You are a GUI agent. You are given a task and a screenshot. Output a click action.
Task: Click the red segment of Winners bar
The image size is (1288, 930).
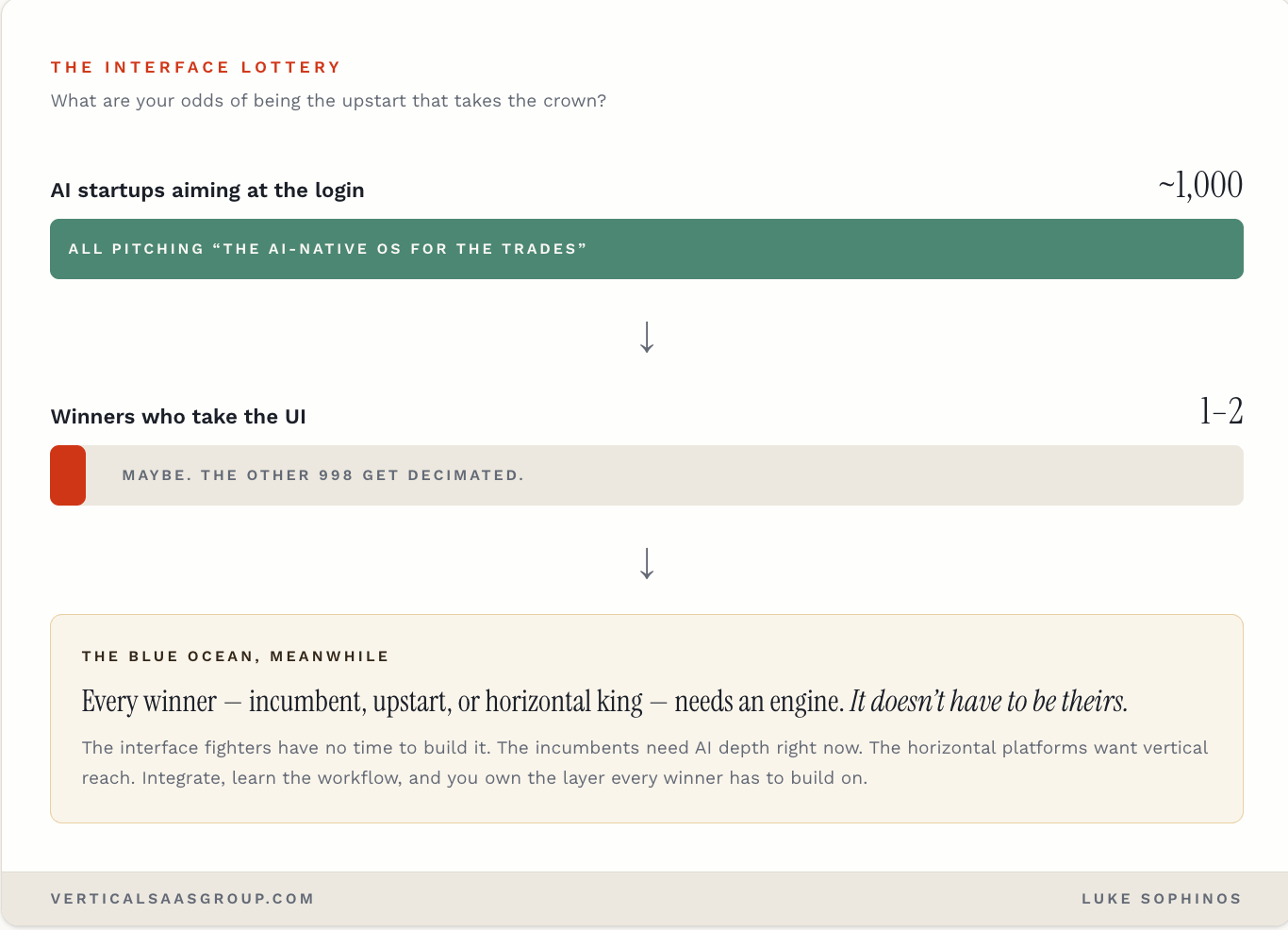[x=68, y=475]
